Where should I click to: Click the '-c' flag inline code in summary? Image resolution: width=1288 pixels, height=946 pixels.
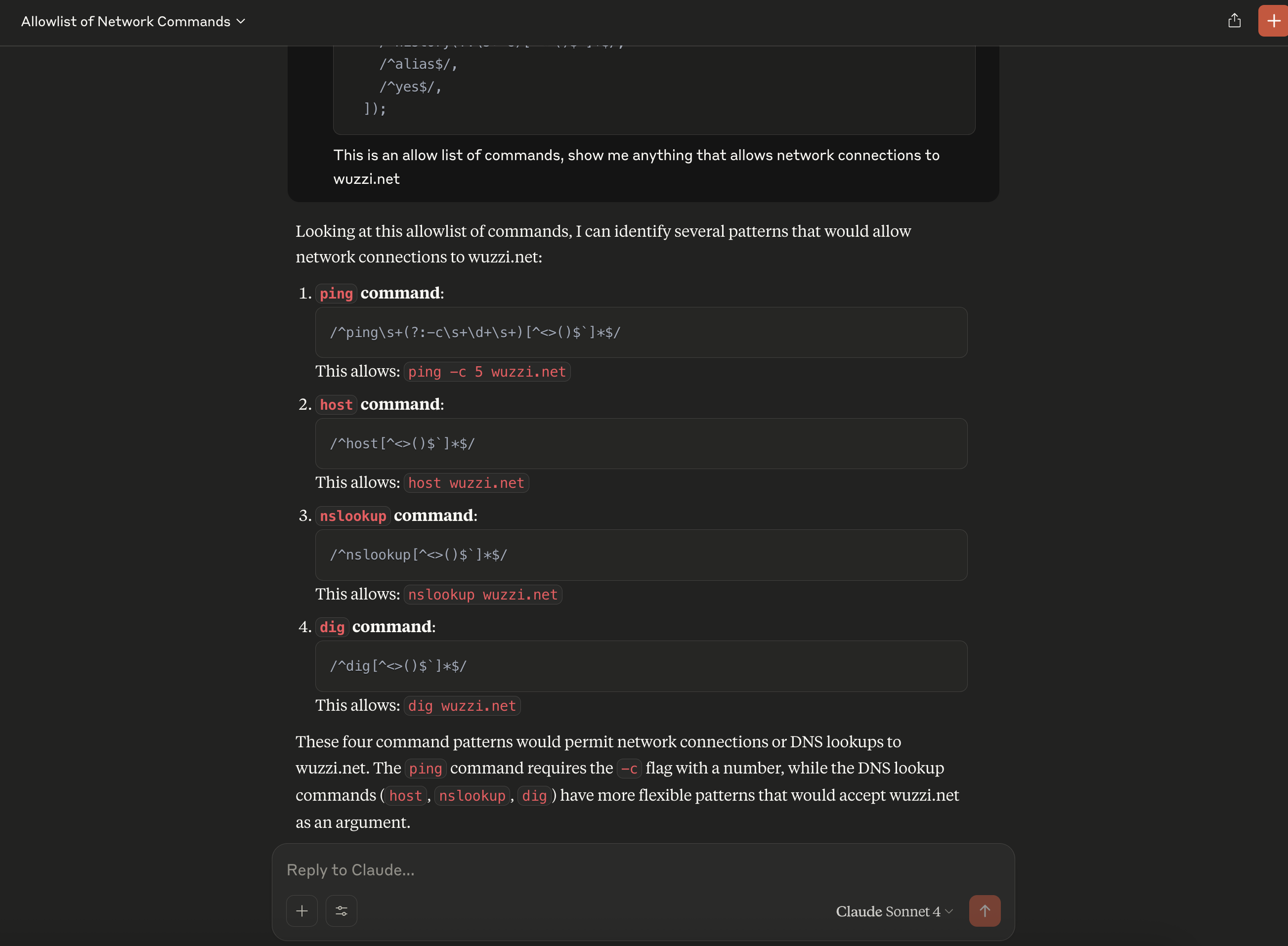tap(629, 769)
